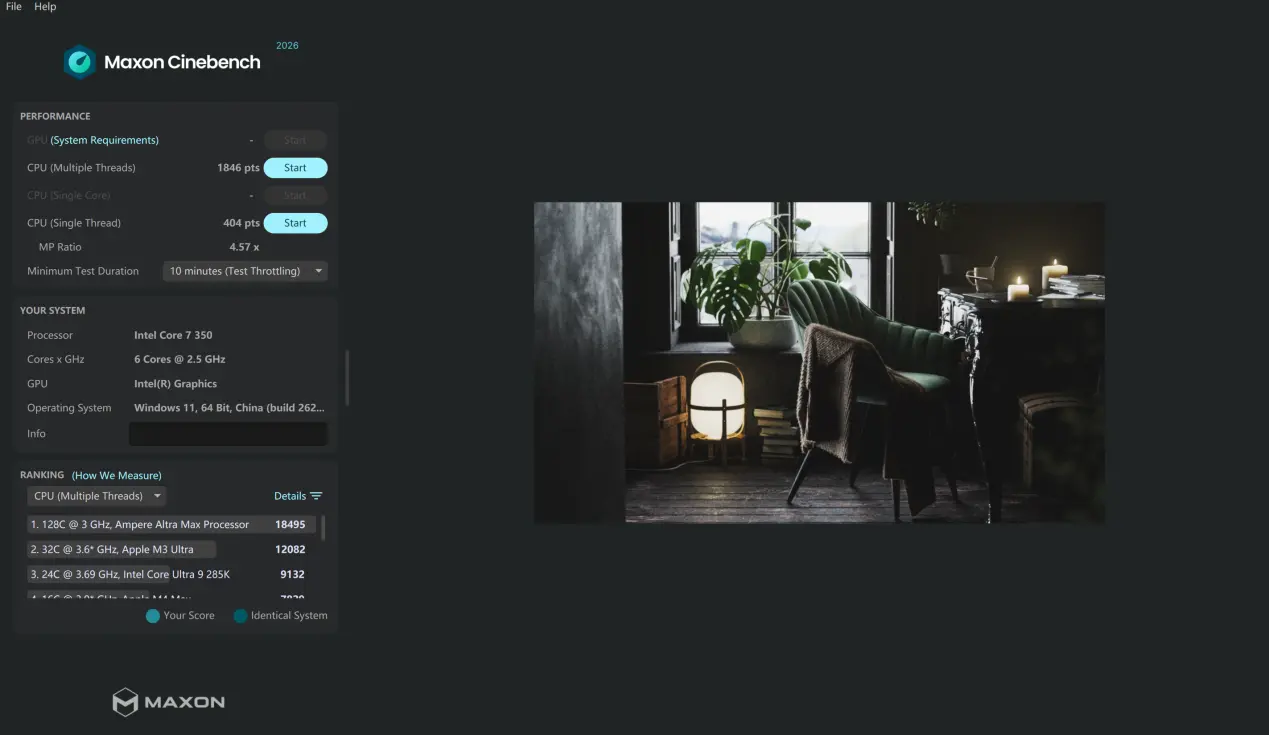This screenshot has height=735, width=1269.
Task: Click the ranking list scrollbar
Action: [x=323, y=528]
